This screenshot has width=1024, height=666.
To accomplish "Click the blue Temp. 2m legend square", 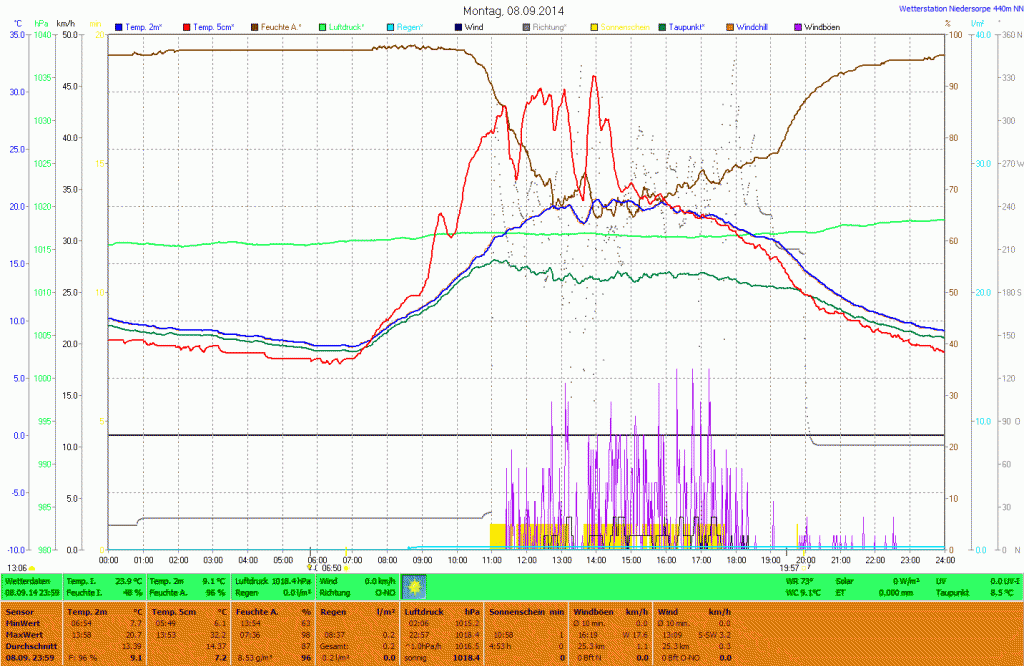I will point(119,26).
